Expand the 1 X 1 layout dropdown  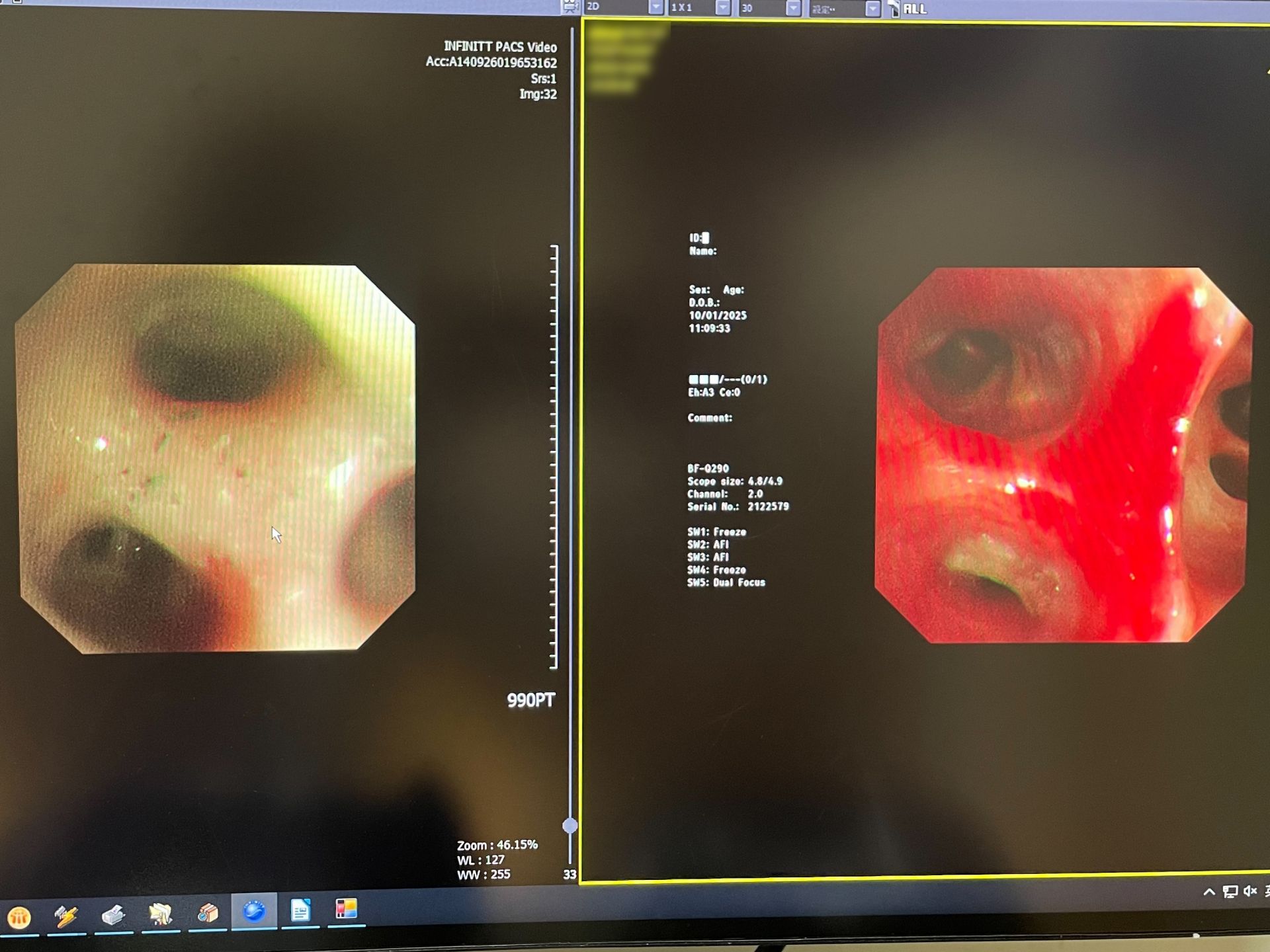coord(723,8)
